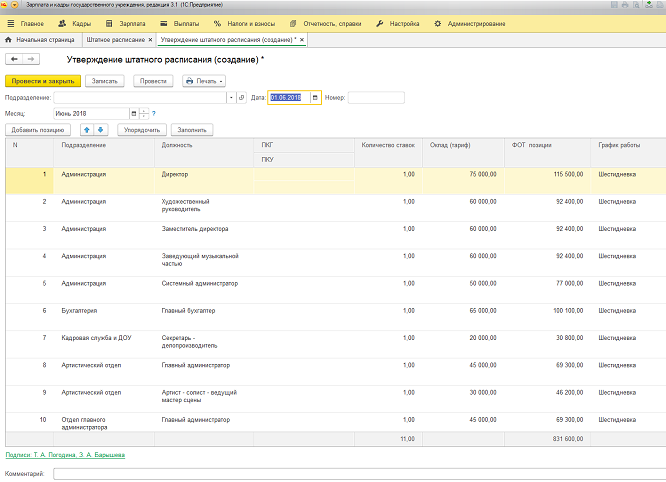This screenshot has height=482, width=666.
Task: Close the Утверждение штатного расписания tab
Action: pos(302,40)
